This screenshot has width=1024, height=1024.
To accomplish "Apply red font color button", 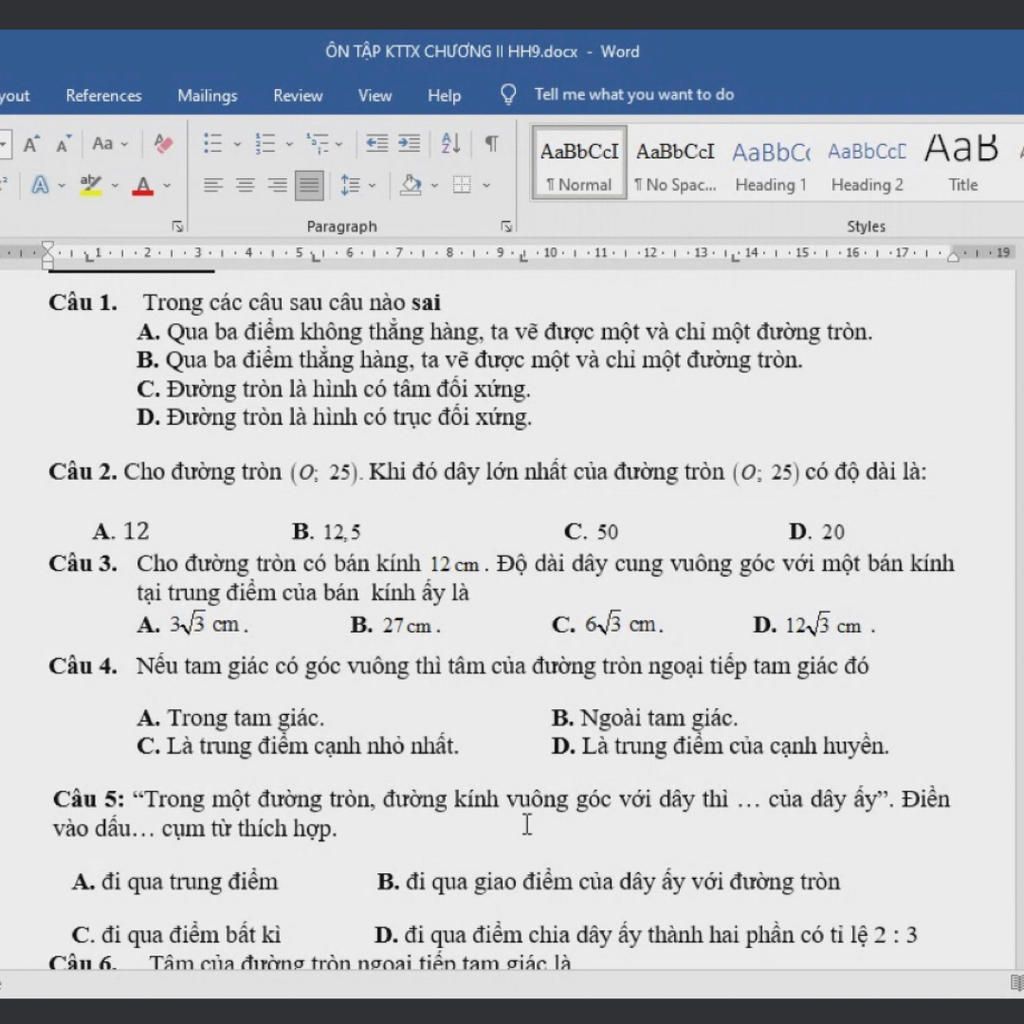I will [x=143, y=185].
